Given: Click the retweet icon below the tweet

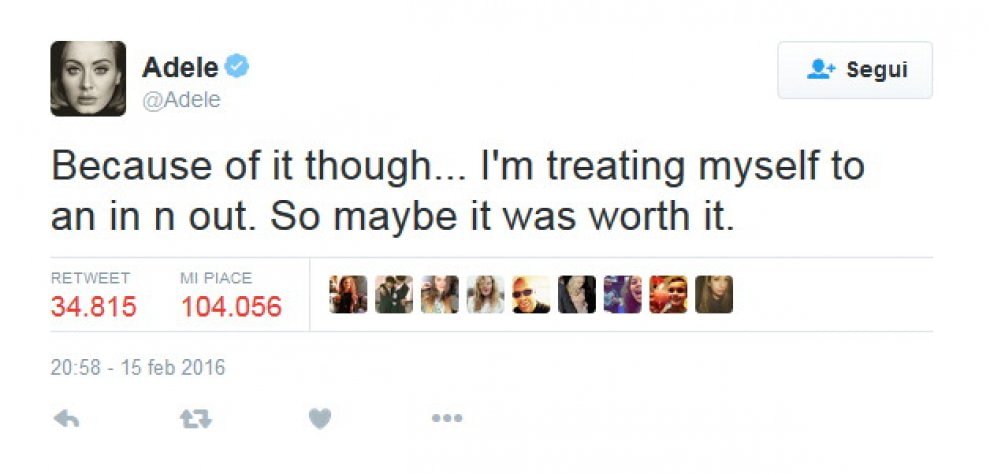Looking at the screenshot, I should [196, 418].
